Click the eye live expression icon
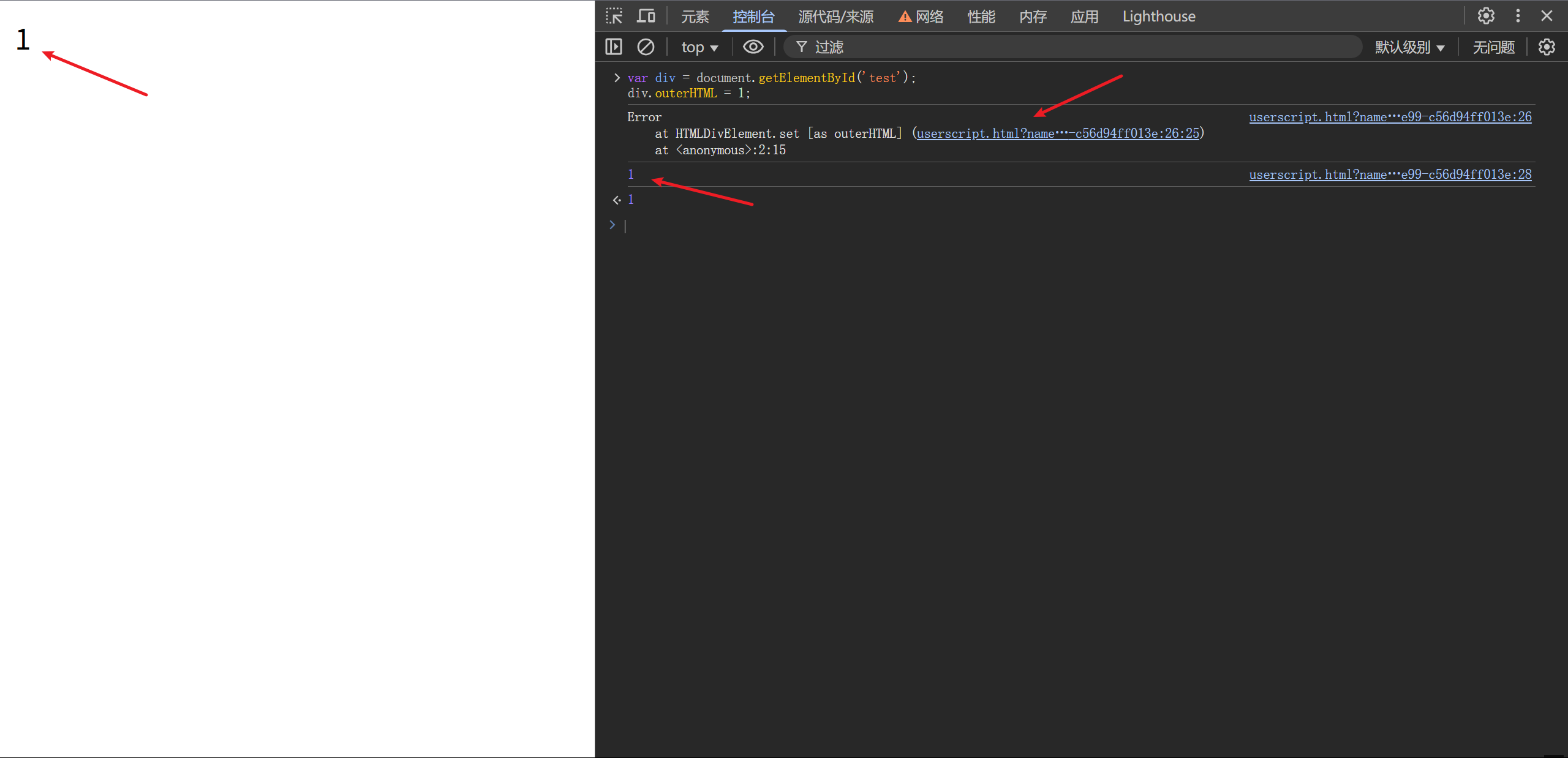This screenshot has width=1568, height=758. click(x=753, y=47)
